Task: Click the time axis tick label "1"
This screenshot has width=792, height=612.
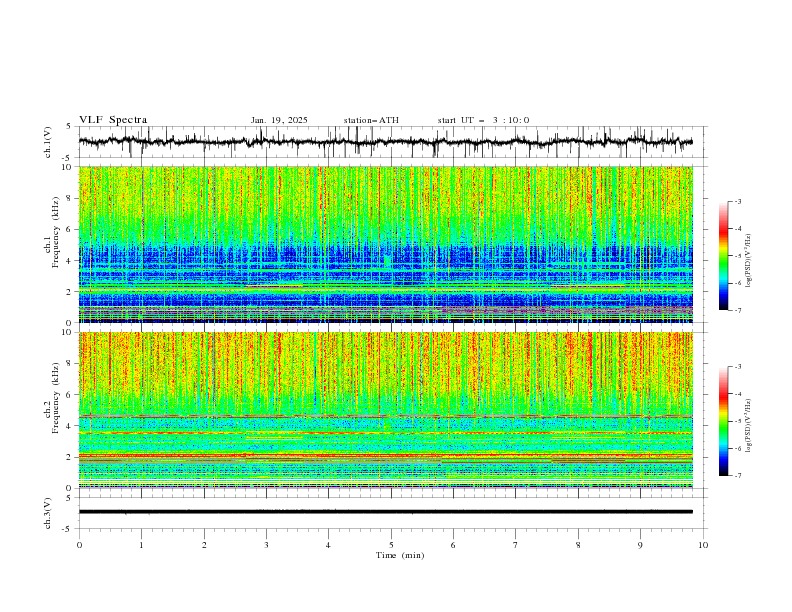Action: pos(141,545)
